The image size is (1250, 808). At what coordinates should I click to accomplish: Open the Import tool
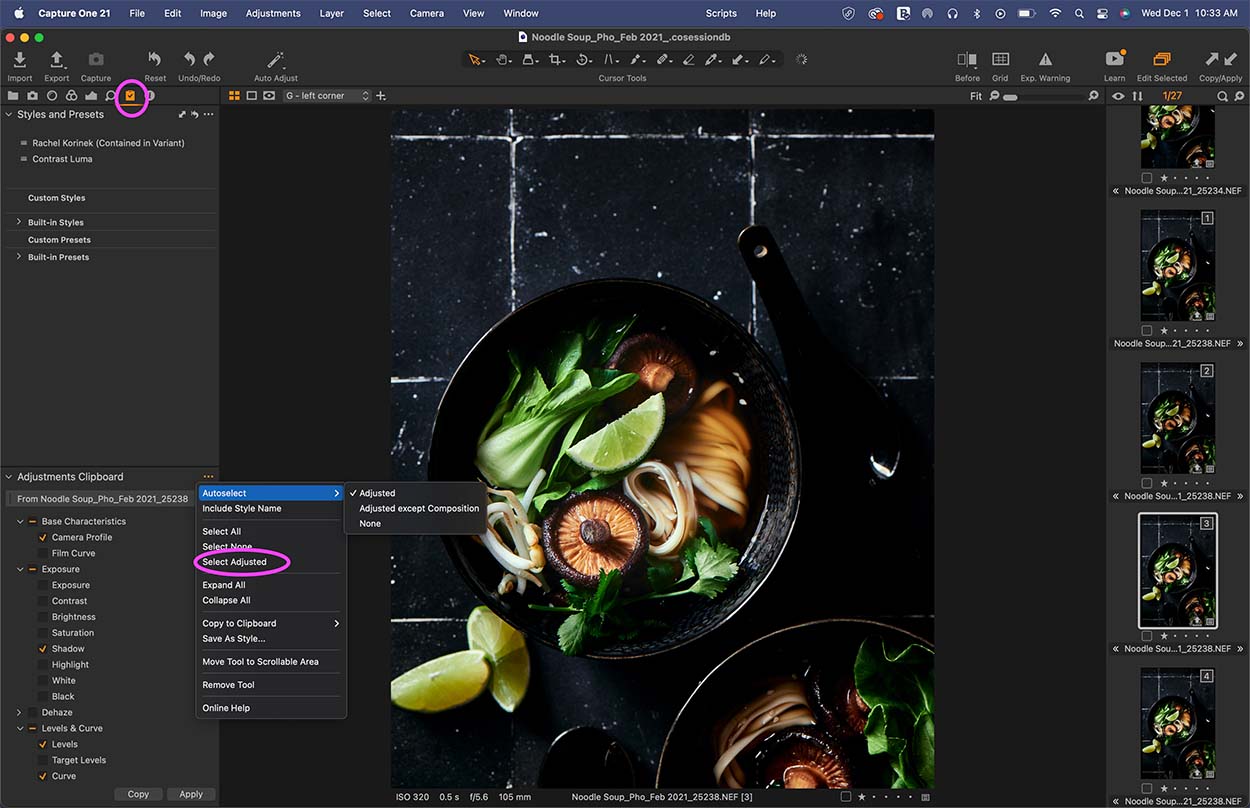pos(19,62)
